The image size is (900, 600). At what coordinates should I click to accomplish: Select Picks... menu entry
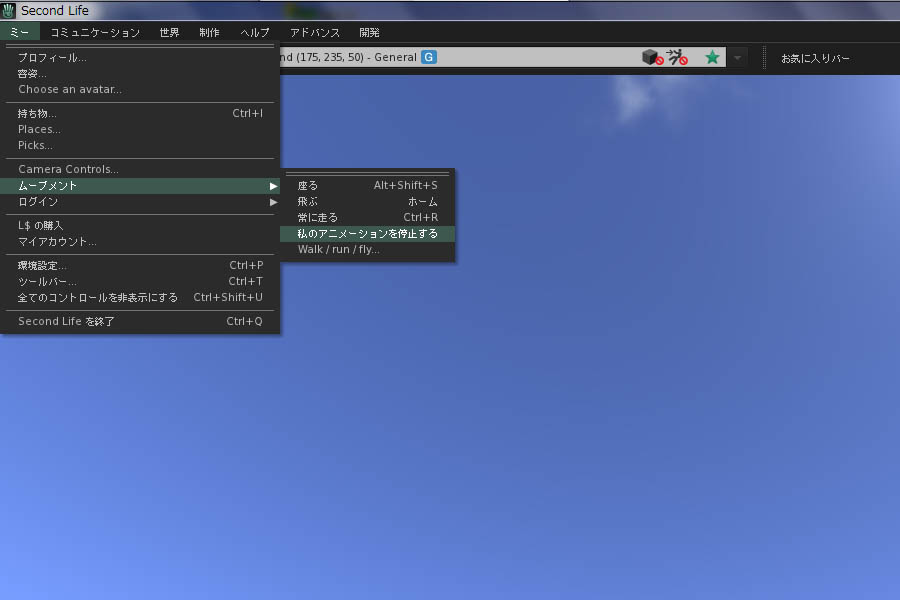click(140, 146)
